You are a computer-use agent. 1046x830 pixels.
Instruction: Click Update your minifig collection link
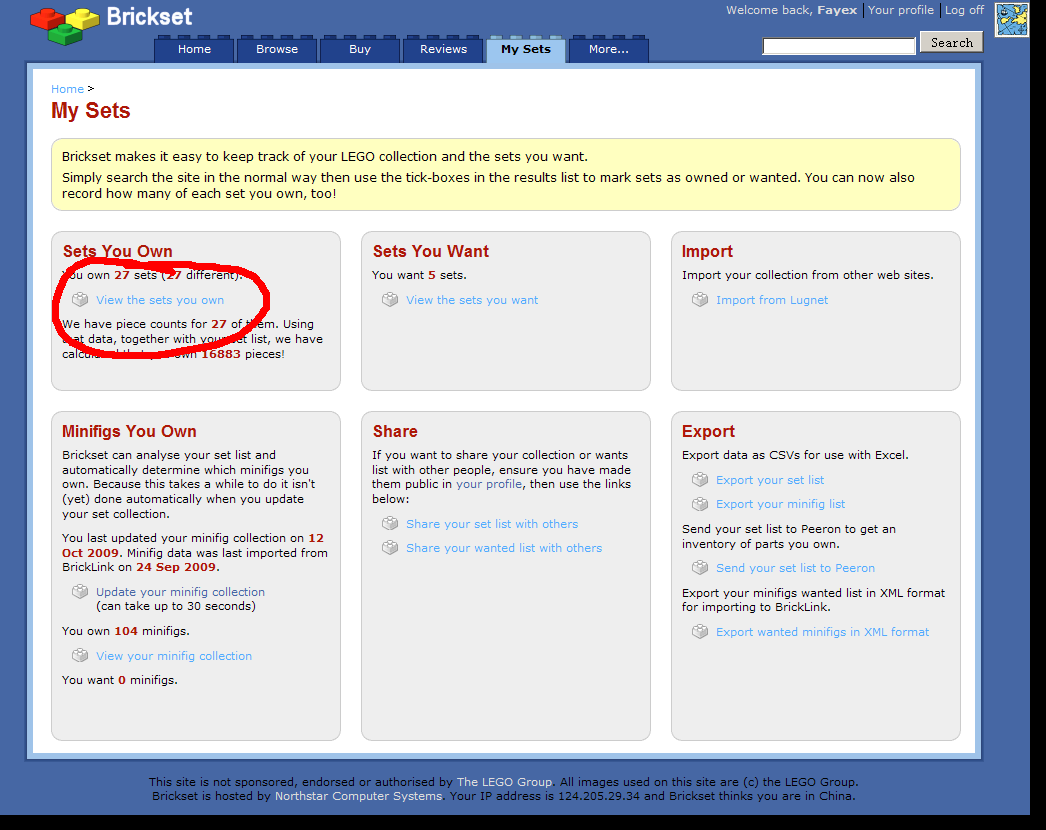pyautogui.click(x=180, y=592)
